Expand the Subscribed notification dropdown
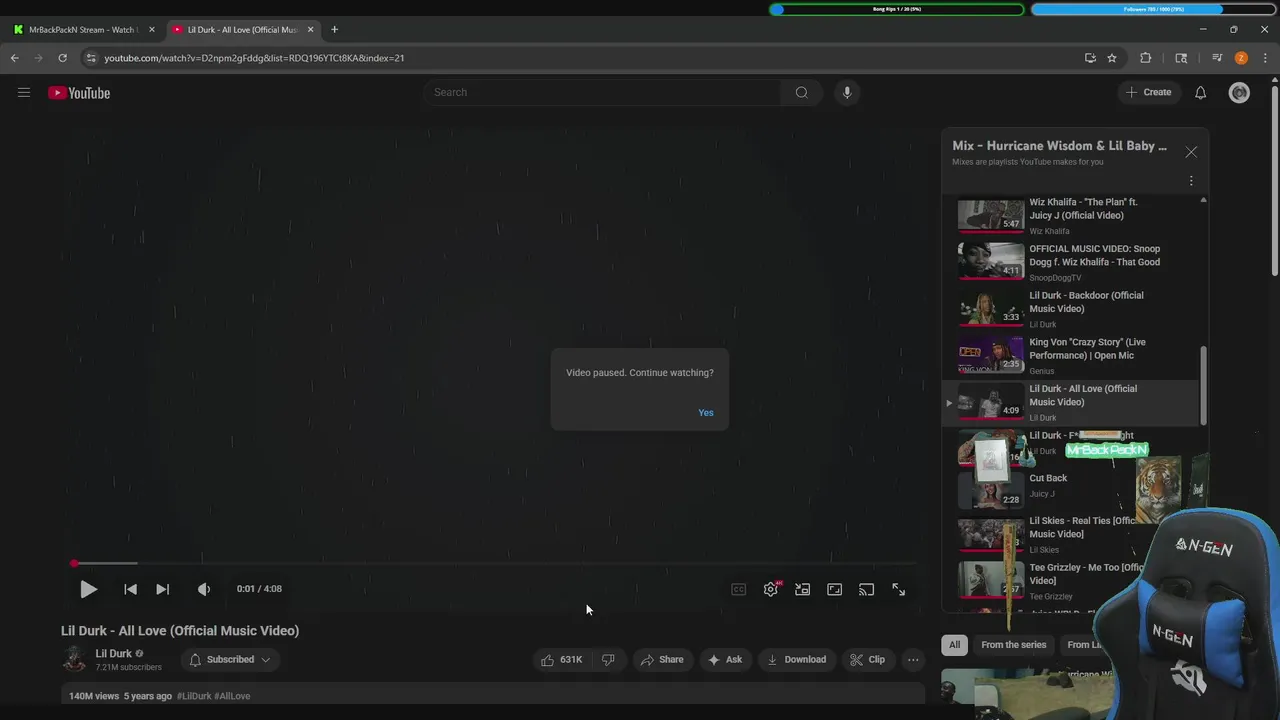This screenshot has width=1280, height=720. tap(230, 660)
